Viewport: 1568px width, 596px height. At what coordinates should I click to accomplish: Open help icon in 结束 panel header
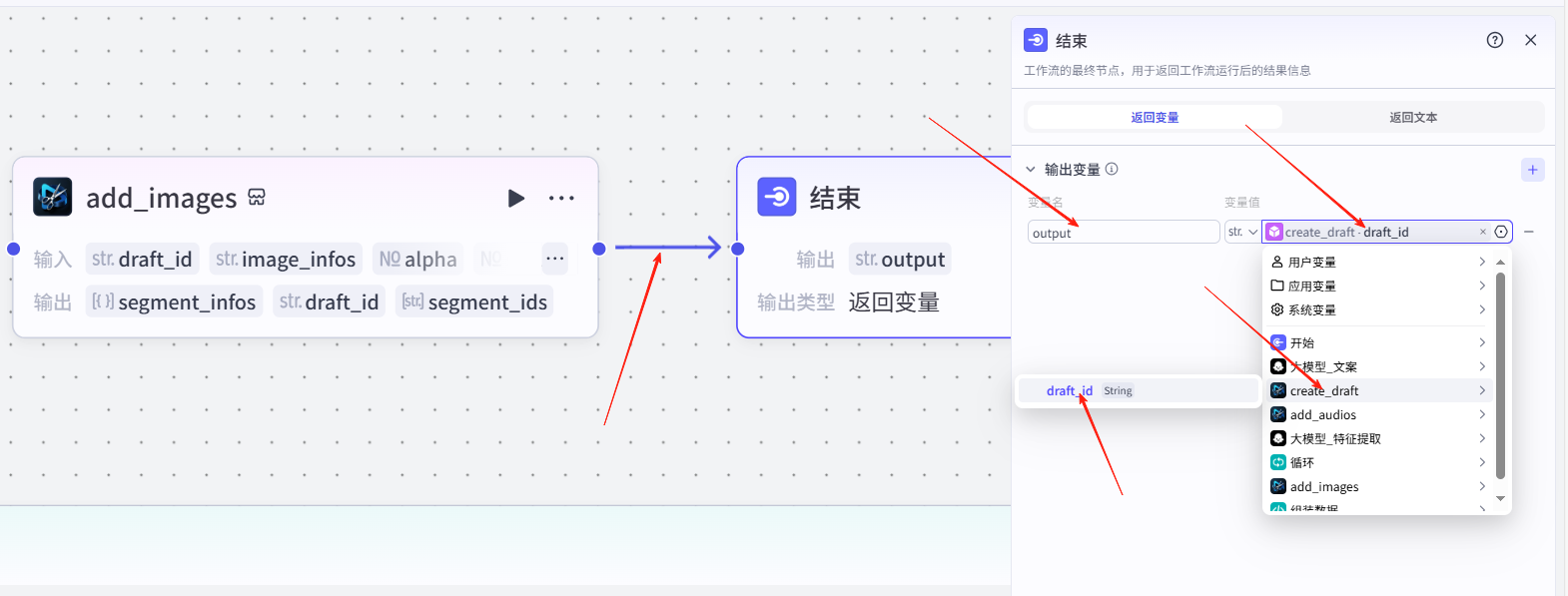pyautogui.click(x=1494, y=40)
